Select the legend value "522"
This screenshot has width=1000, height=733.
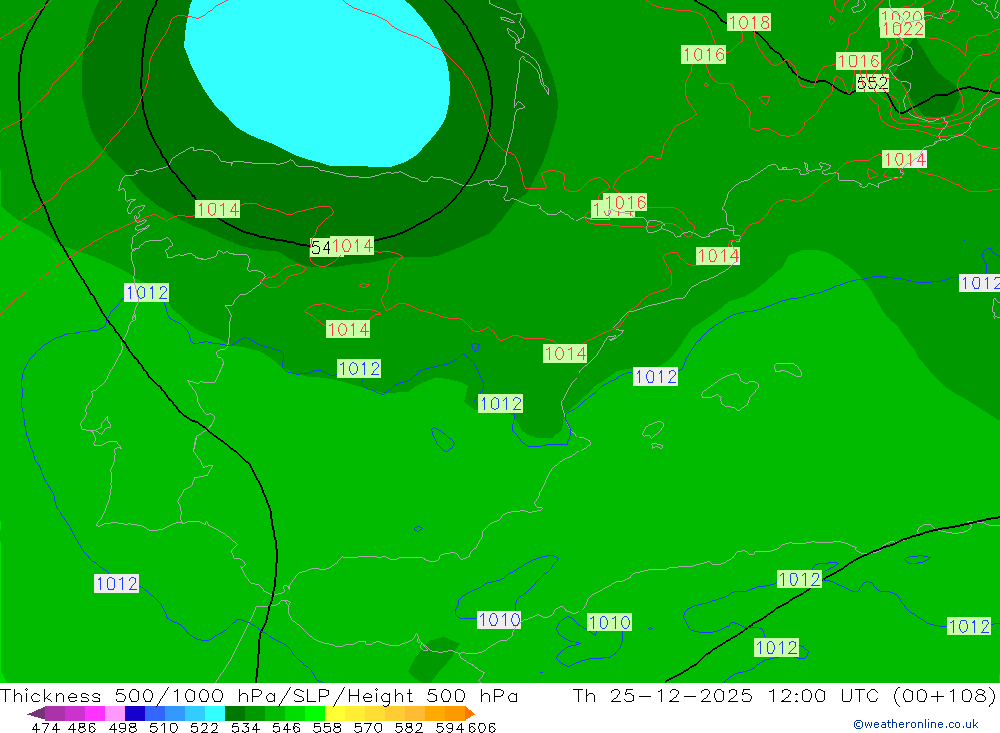(x=205, y=727)
